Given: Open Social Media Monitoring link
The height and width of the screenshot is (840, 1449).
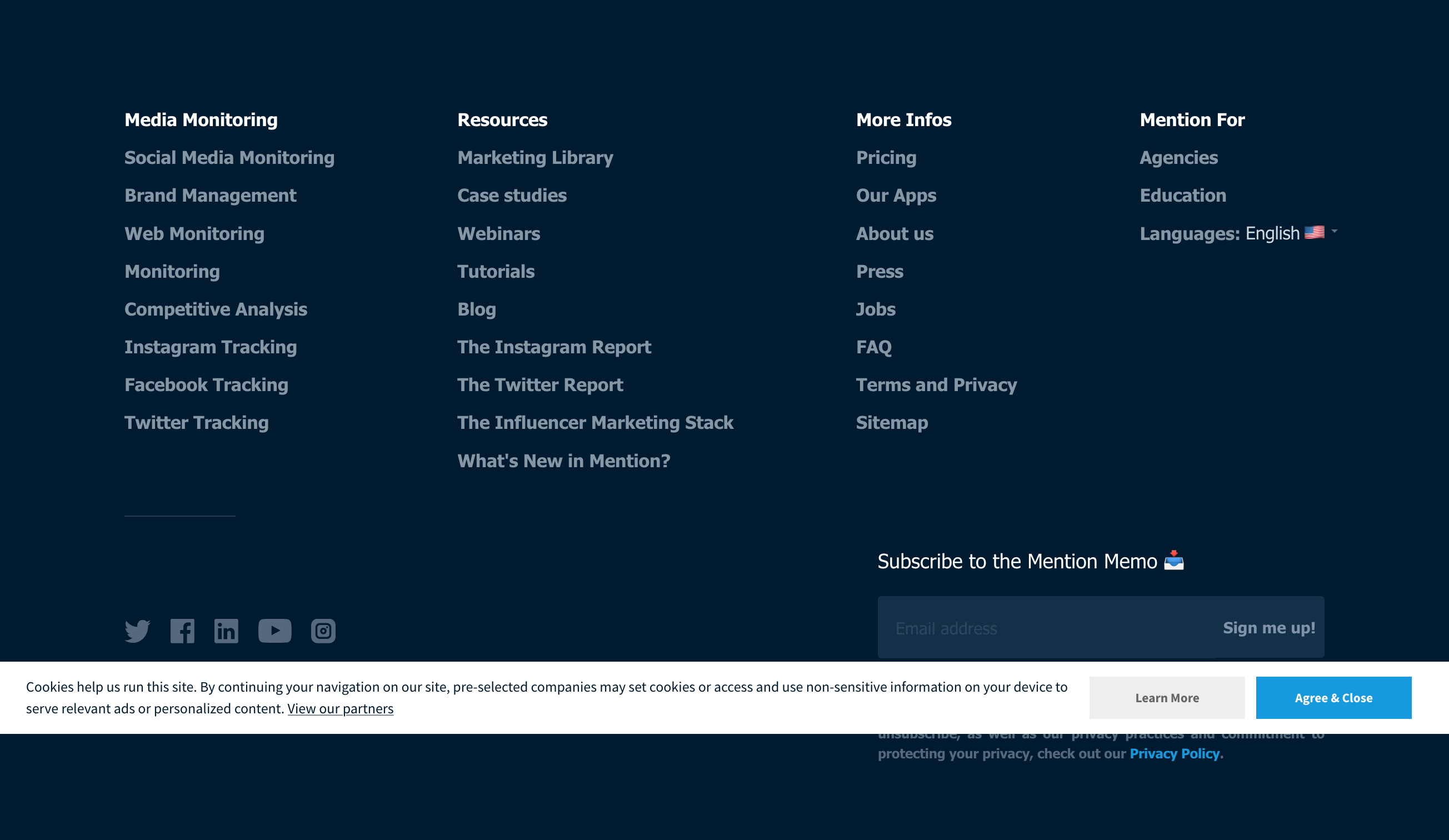Looking at the screenshot, I should [x=229, y=158].
